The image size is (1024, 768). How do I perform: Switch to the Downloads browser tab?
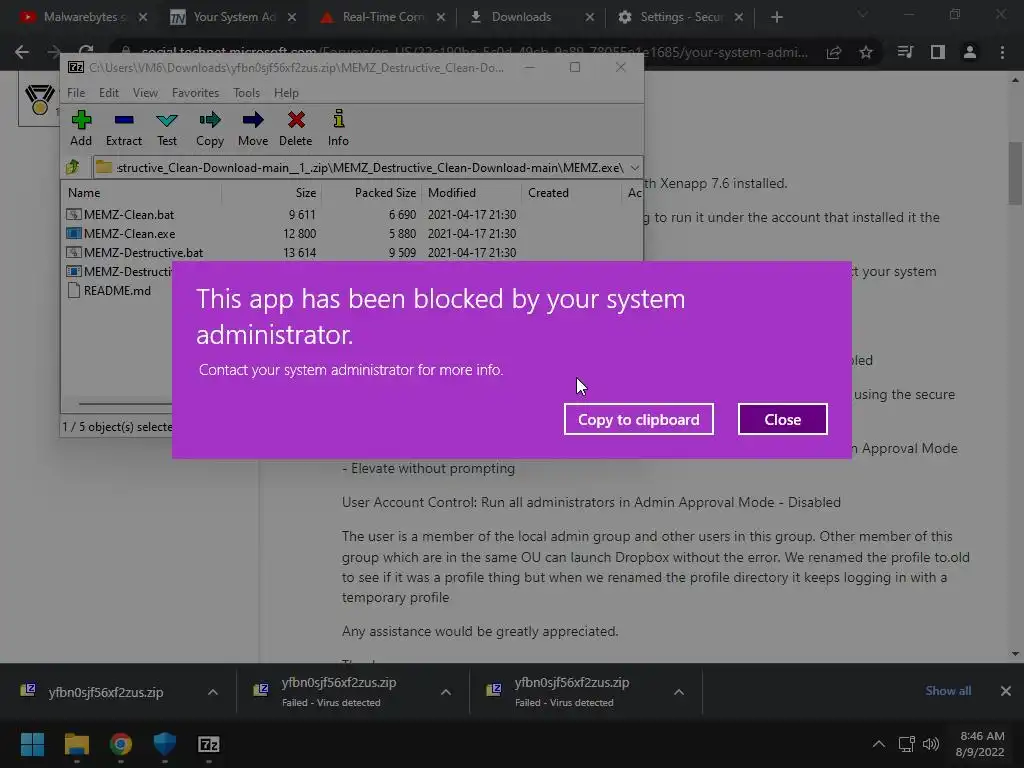click(x=521, y=17)
